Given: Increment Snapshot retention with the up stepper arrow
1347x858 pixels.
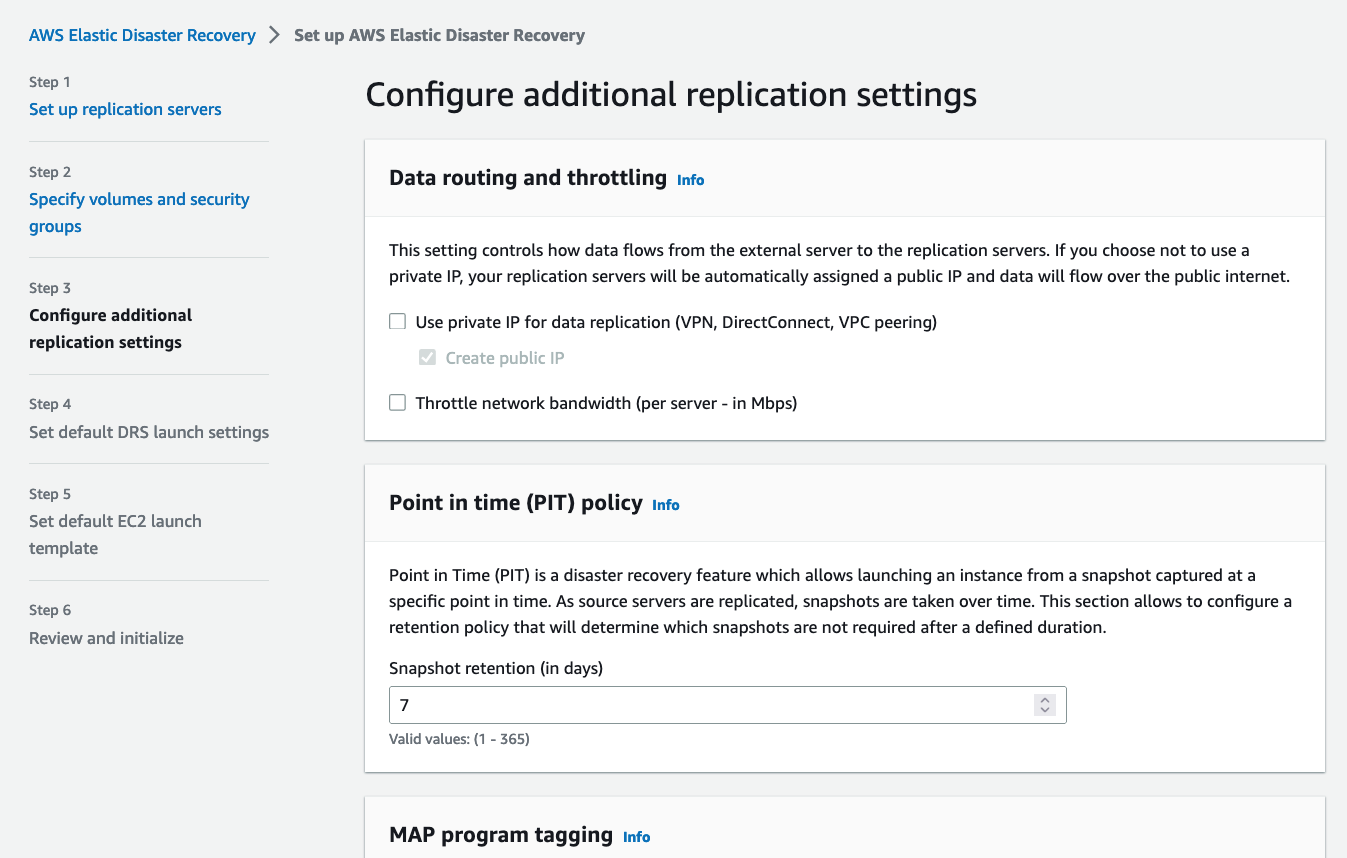Looking at the screenshot, I should 1045,699.
